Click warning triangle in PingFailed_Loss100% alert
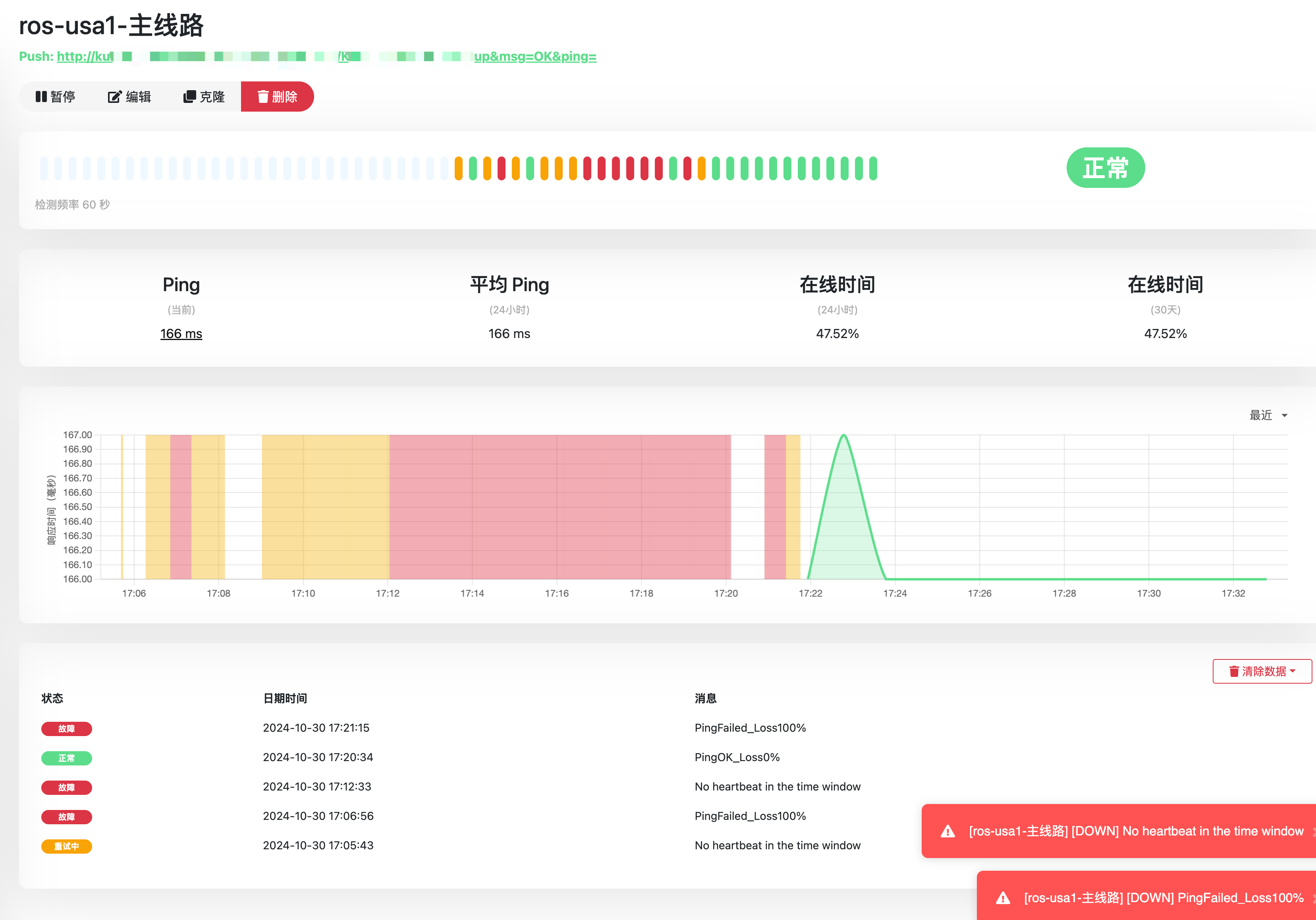The image size is (1316, 920). [1003, 898]
